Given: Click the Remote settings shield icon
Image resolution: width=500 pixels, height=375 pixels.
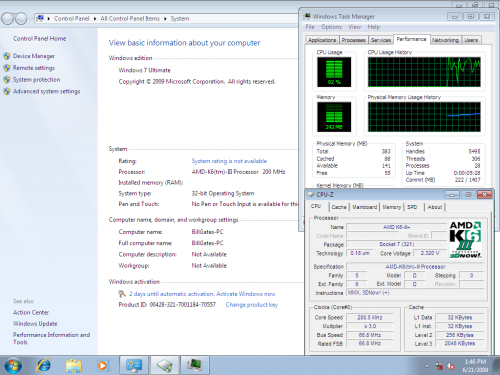Looking at the screenshot, I should click(7, 68).
